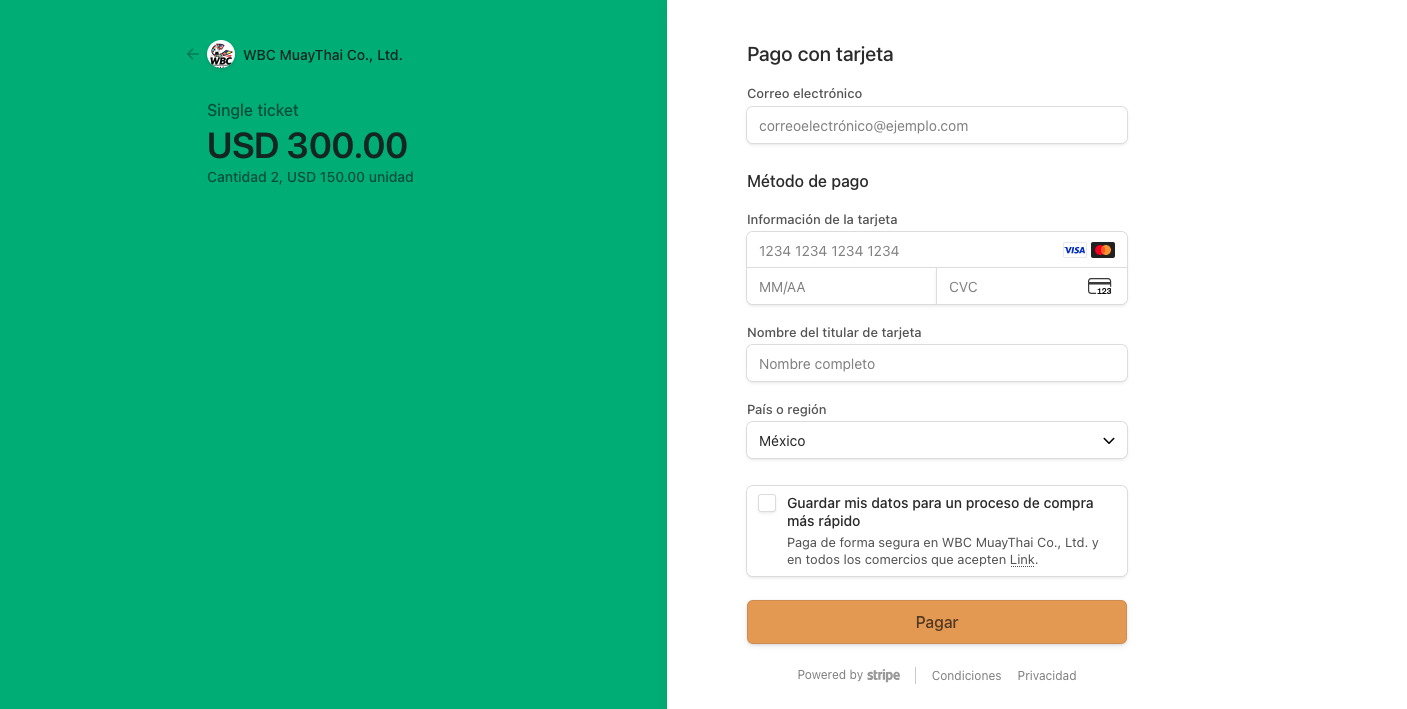The image size is (1407, 709).
Task: Click the orange Pagar button
Action: [x=937, y=622]
